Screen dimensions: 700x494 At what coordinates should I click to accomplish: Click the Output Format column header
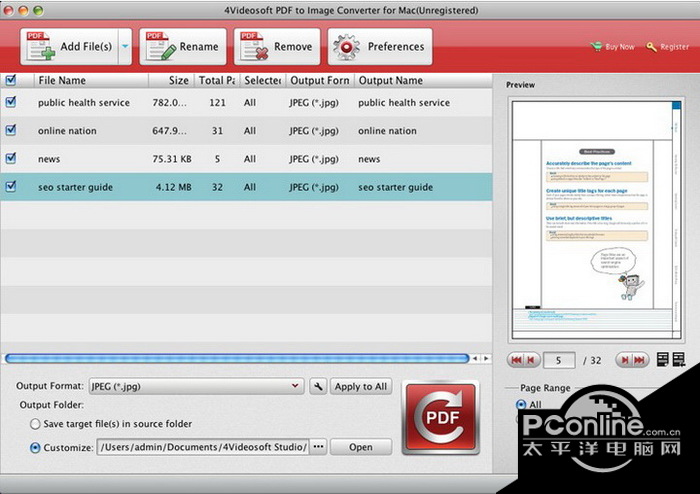pyautogui.click(x=320, y=80)
